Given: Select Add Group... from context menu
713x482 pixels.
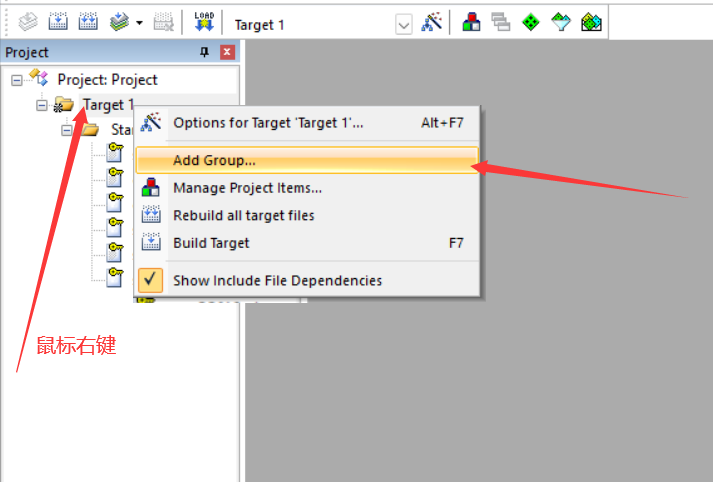Looking at the screenshot, I should [x=307, y=160].
